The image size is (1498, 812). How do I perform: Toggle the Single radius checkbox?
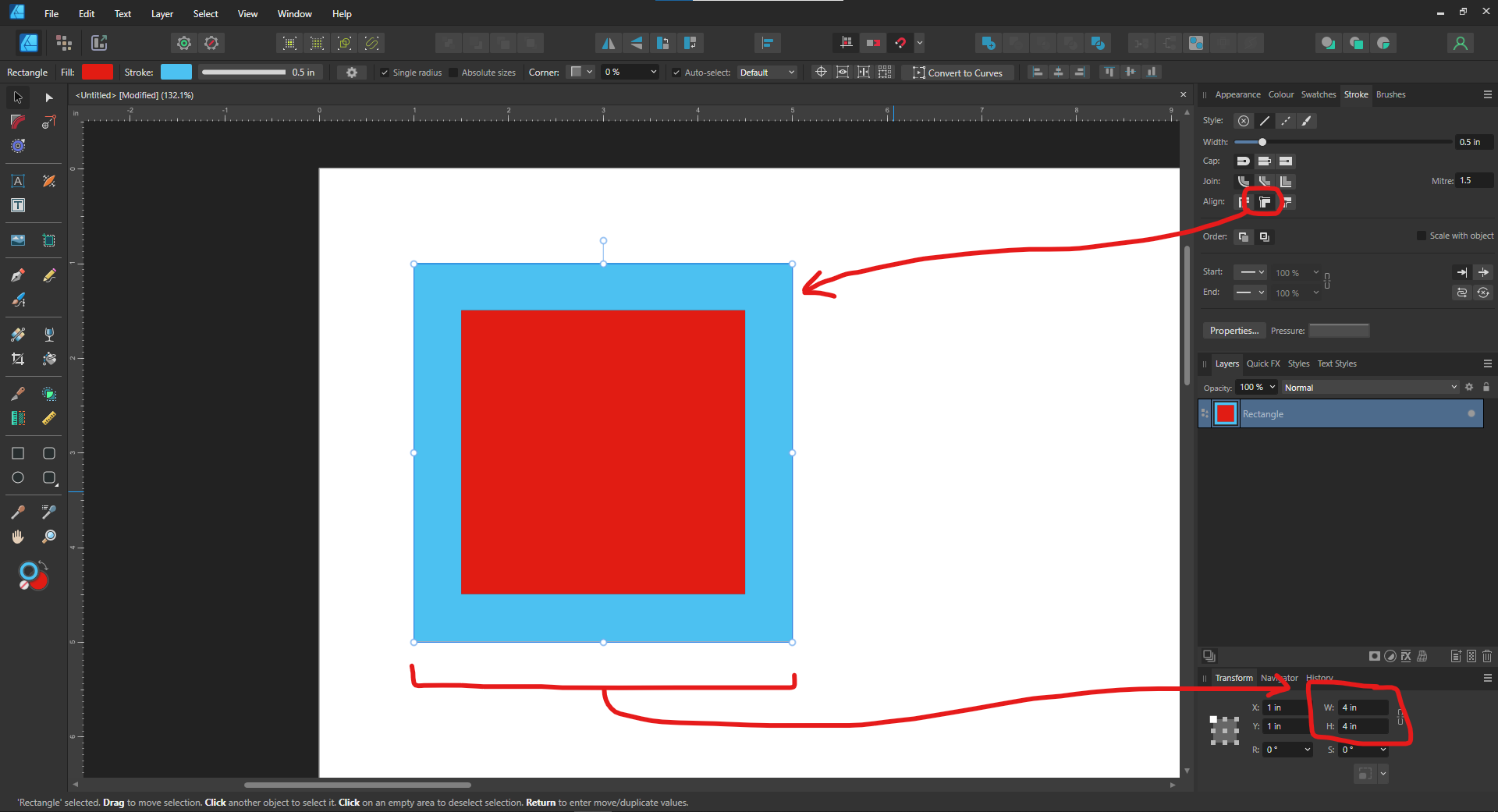tap(385, 73)
